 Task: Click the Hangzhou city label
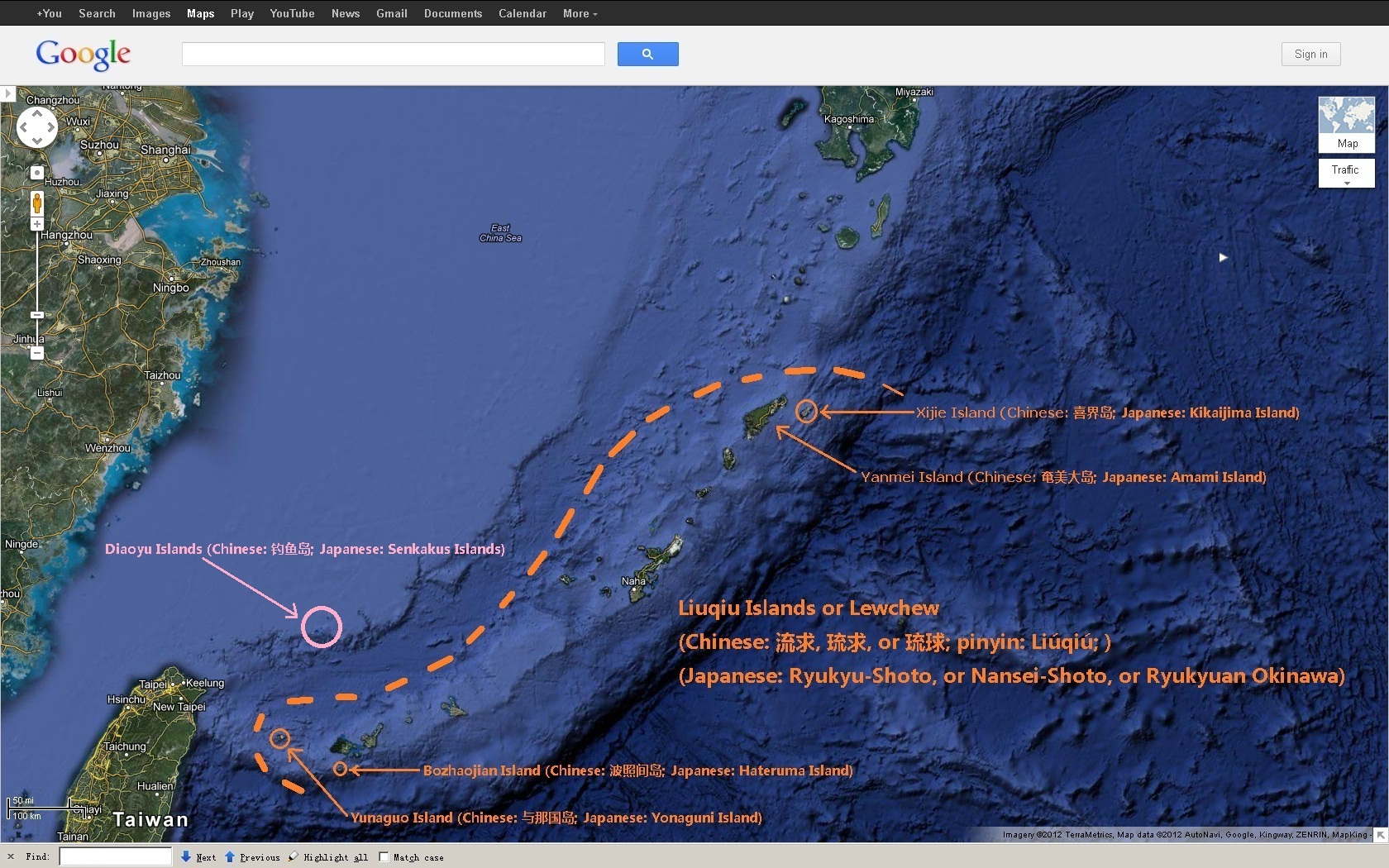click(x=66, y=235)
